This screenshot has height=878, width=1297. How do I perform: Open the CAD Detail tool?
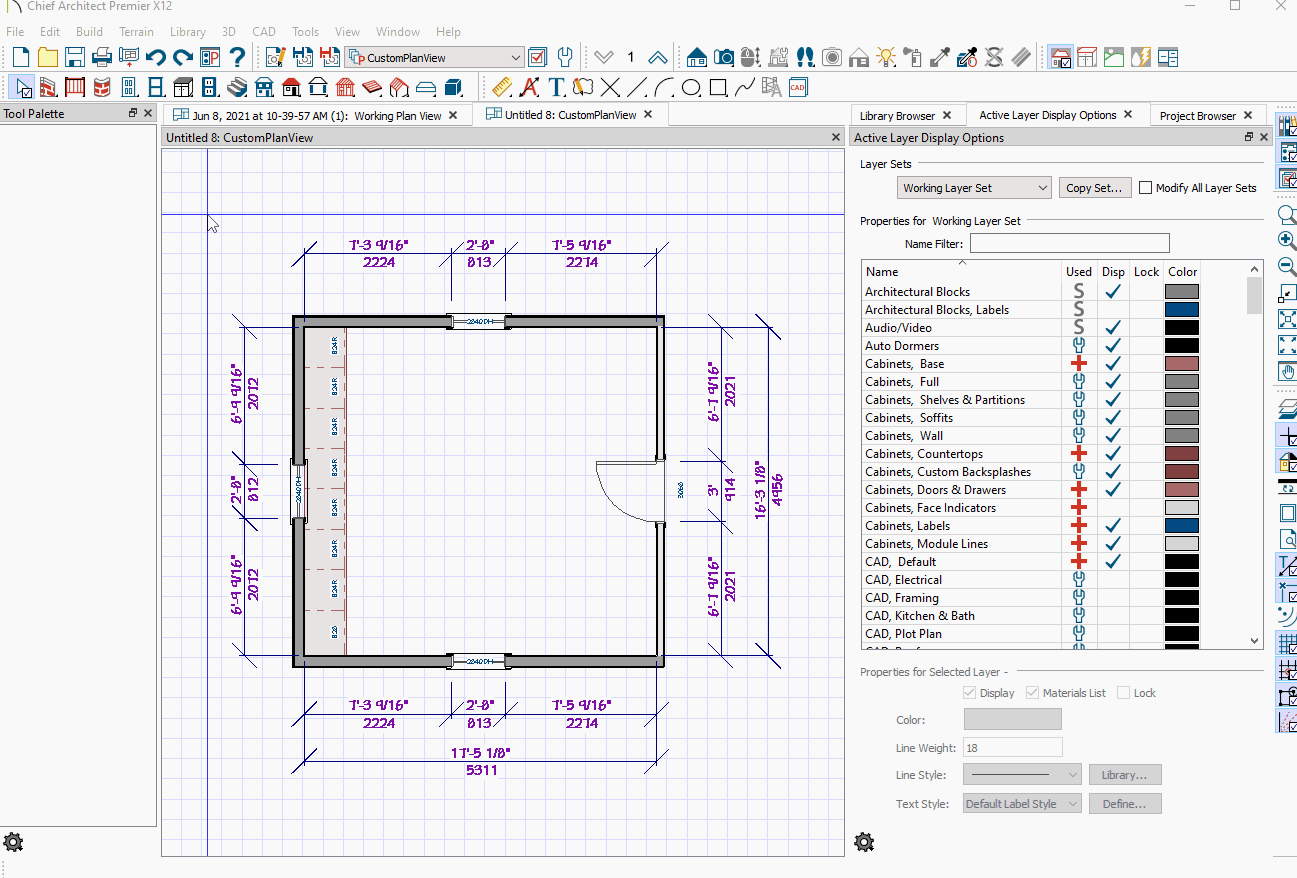pyautogui.click(x=798, y=87)
